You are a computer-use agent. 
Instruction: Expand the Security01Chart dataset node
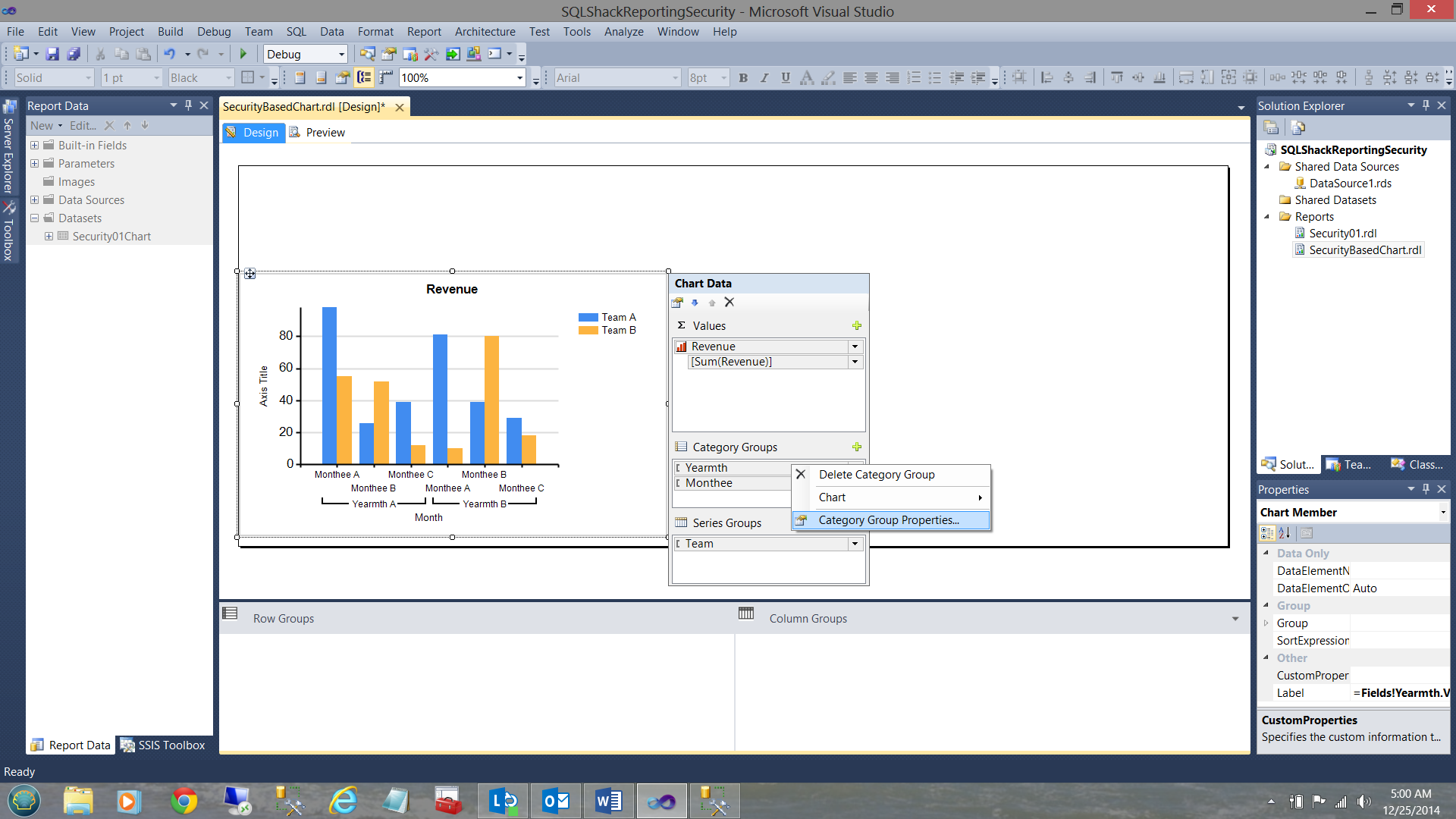[x=49, y=237]
